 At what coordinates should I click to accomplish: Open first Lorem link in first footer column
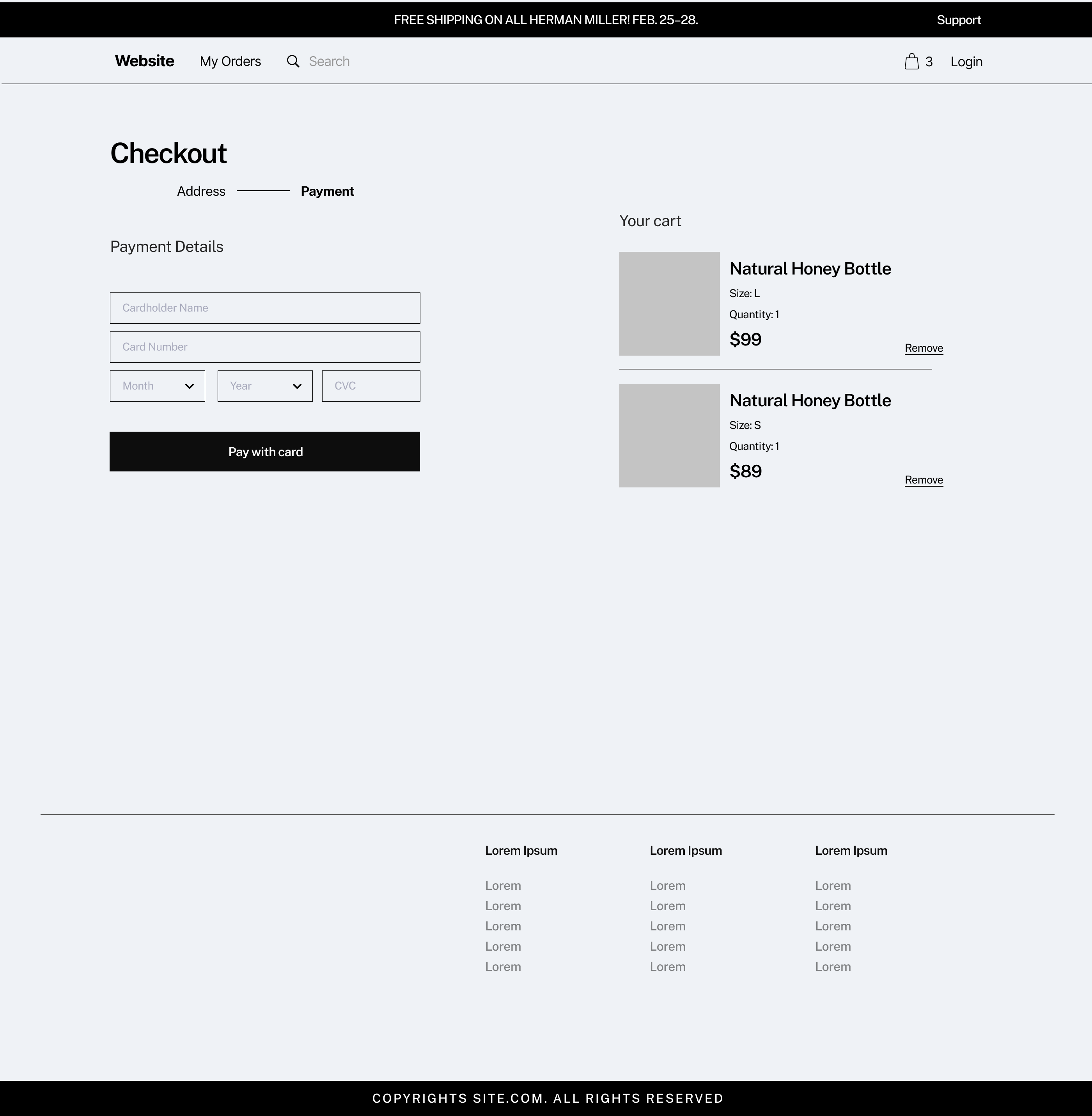point(503,886)
